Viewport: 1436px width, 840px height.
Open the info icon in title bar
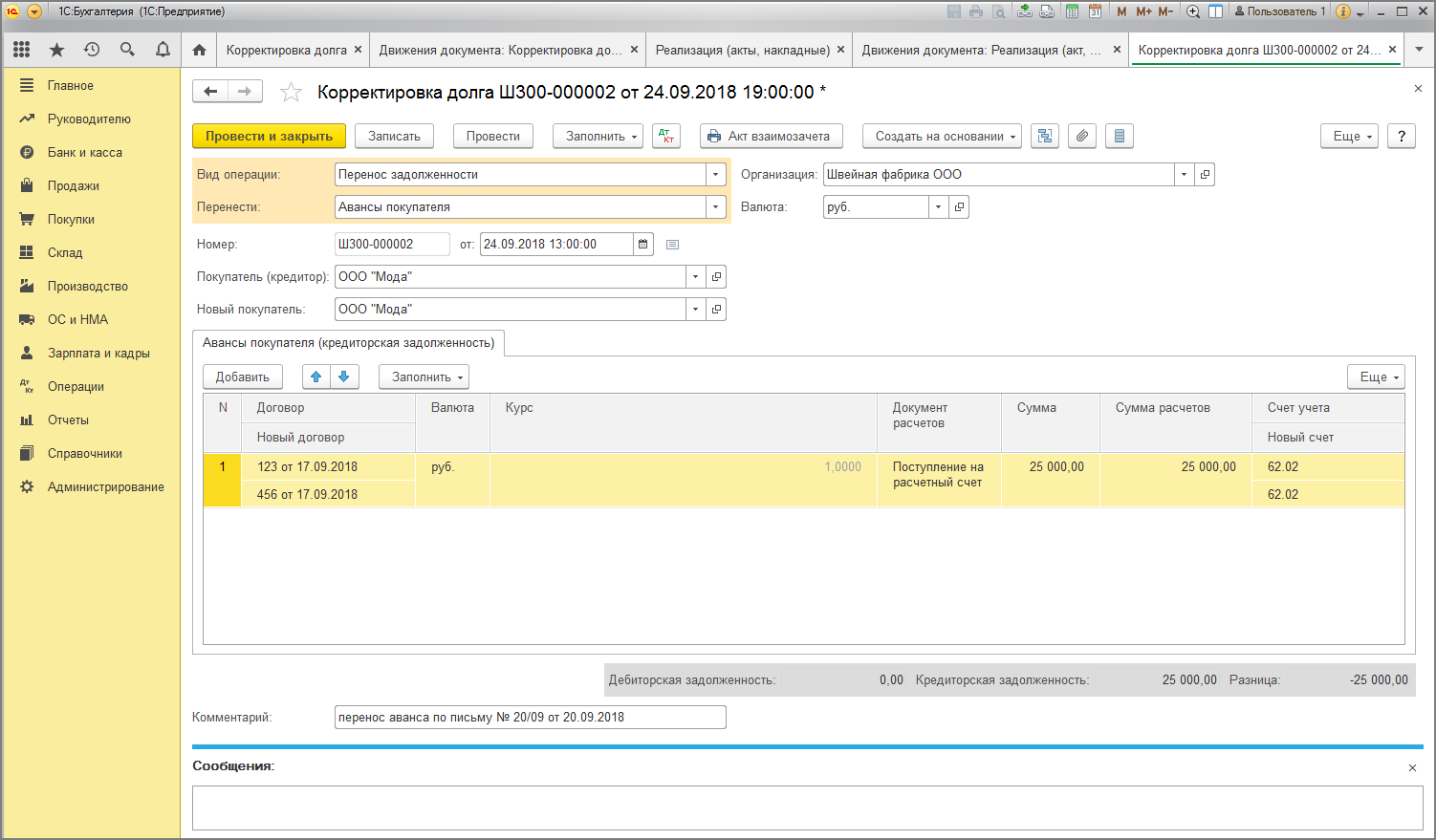click(x=1342, y=11)
